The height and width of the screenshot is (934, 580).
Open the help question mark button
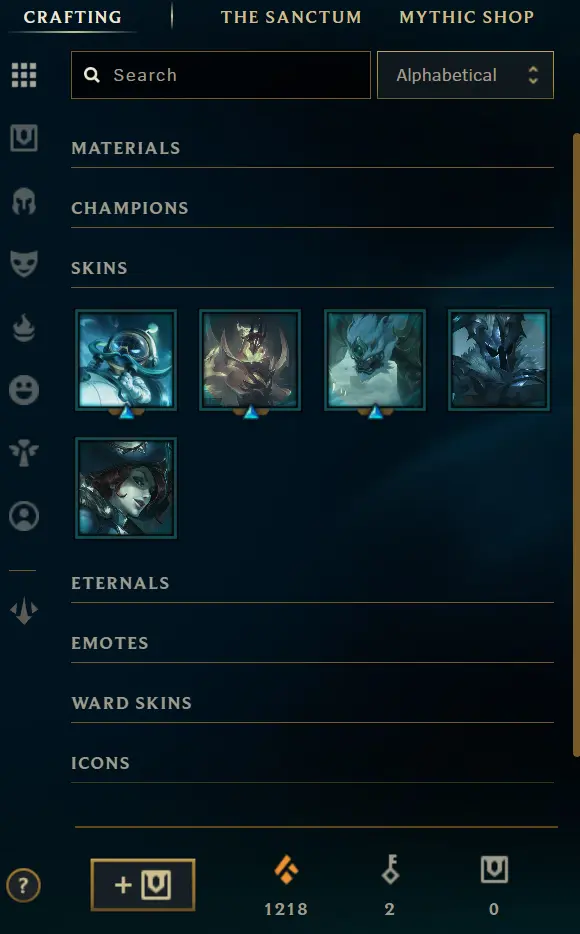(x=23, y=886)
